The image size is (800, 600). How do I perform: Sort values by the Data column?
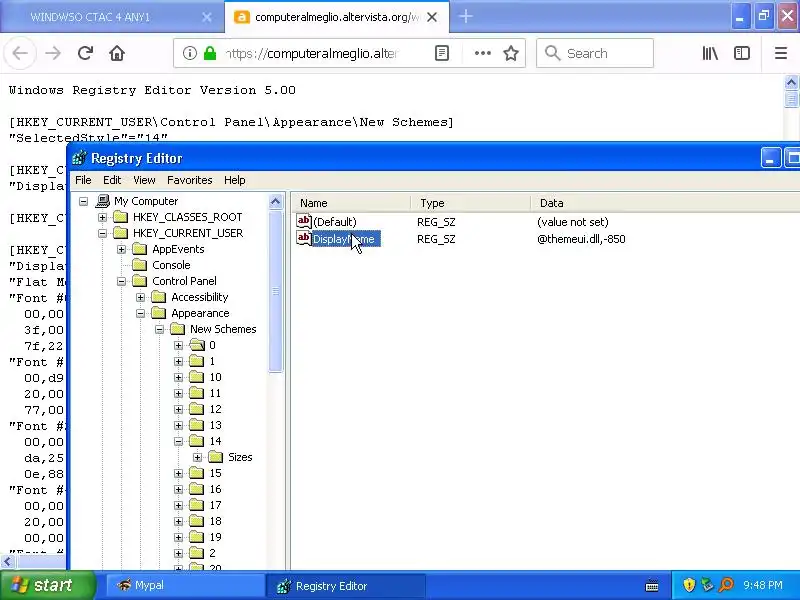pos(665,203)
